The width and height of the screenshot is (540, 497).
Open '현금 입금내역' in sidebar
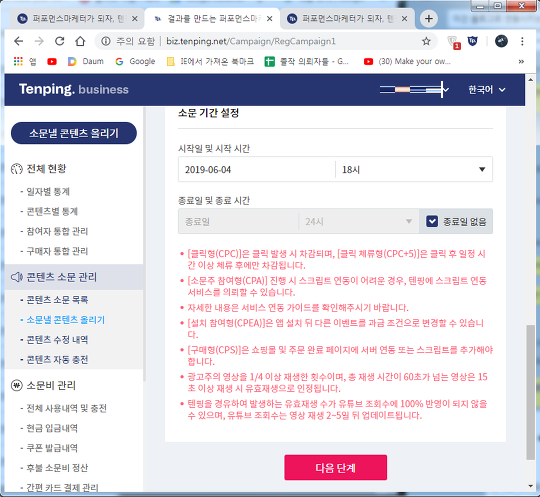(x=52, y=428)
